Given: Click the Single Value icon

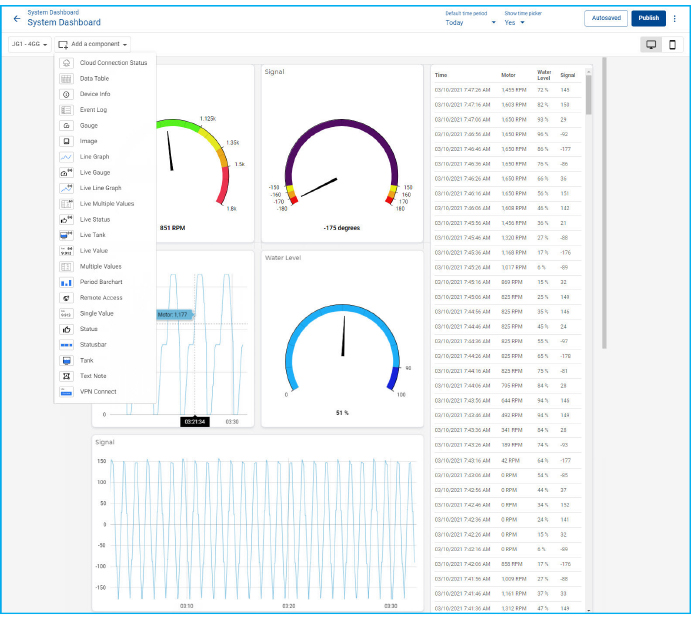Looking at the screenshot, I should point(66,314).
